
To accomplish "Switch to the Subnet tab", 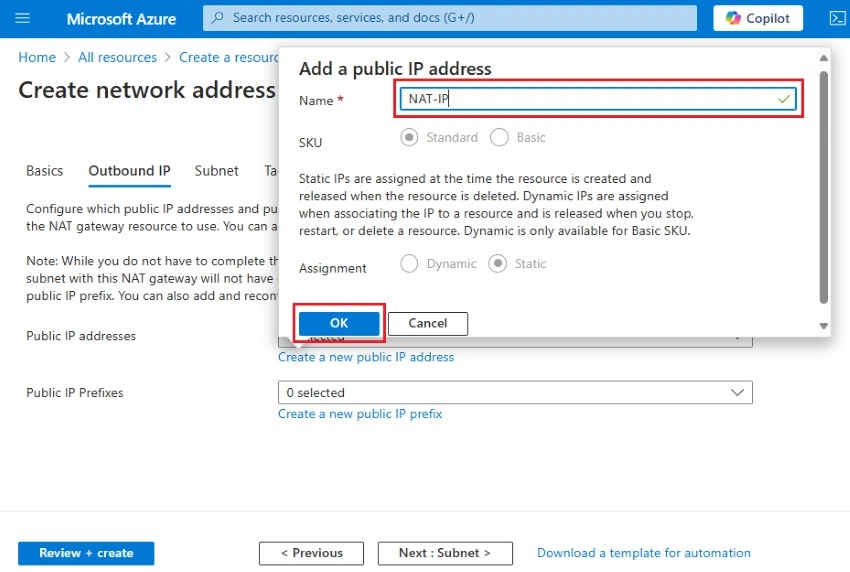I will pos(216,171).
